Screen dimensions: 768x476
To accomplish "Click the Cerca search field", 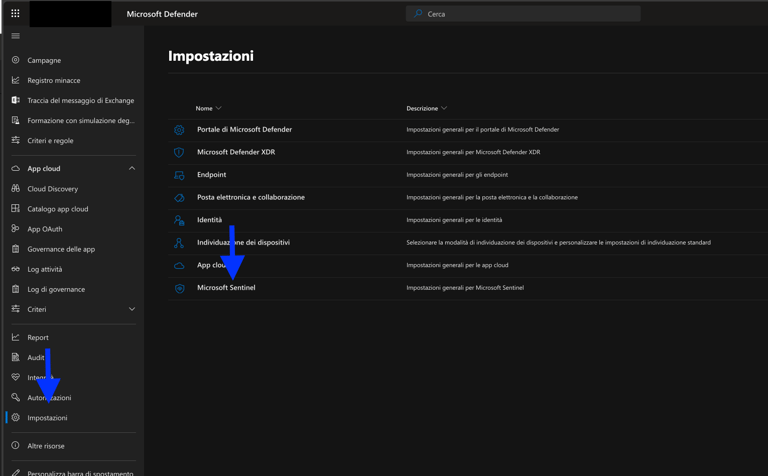I will coord(523,14).
